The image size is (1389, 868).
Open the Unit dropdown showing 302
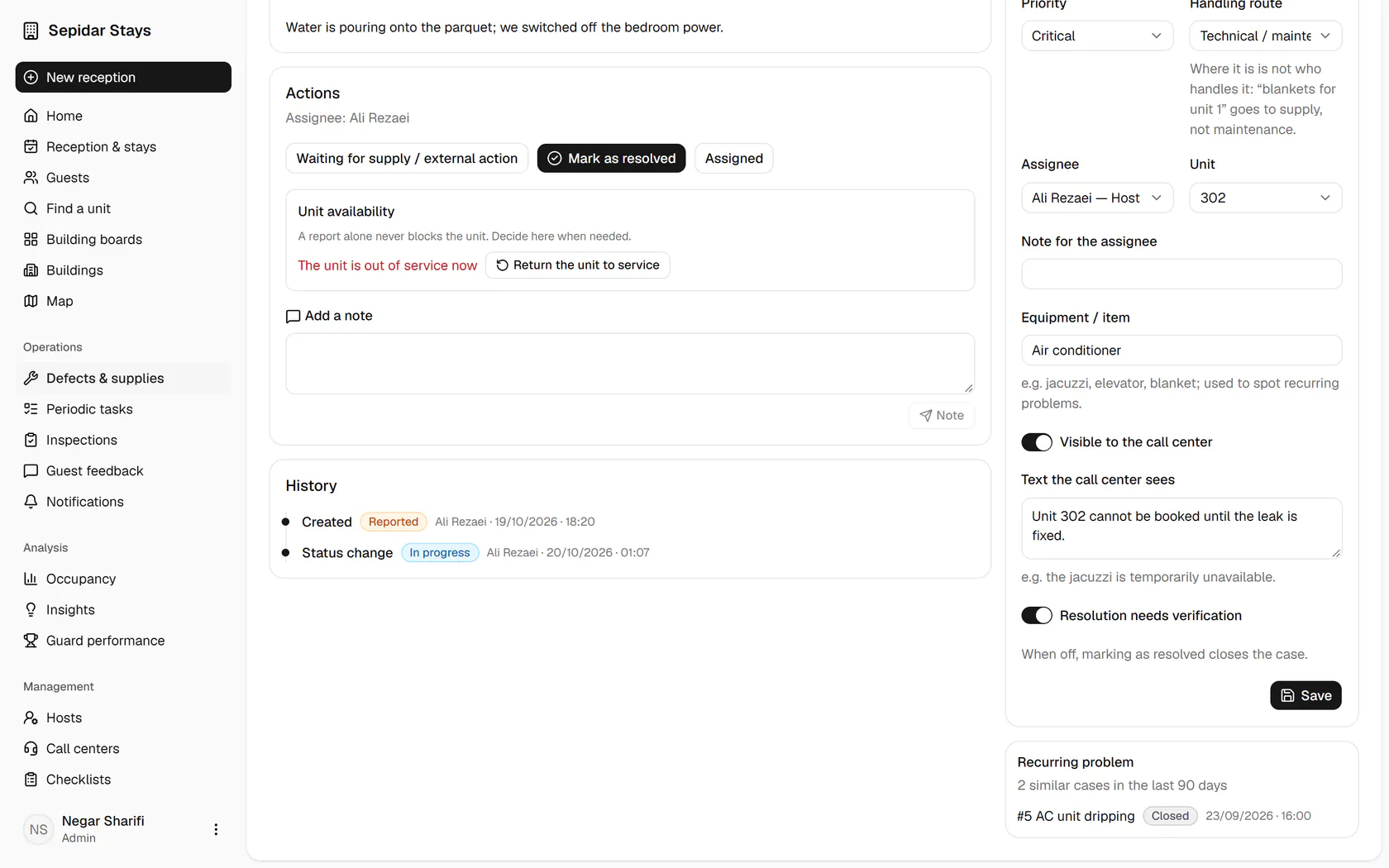click(1265, 198)
